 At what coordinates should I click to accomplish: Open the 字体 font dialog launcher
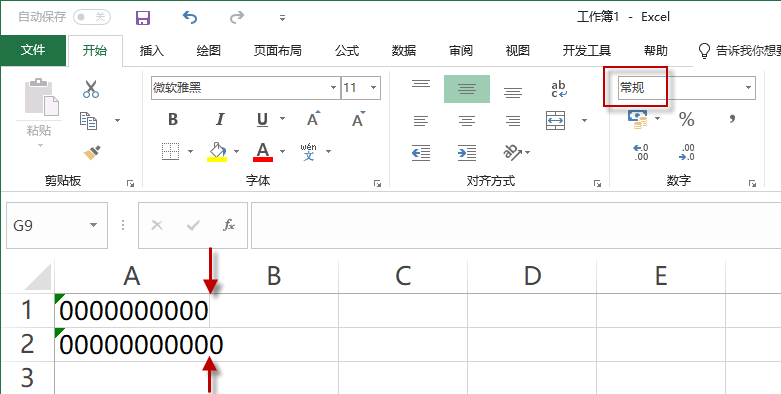[377, 184]
